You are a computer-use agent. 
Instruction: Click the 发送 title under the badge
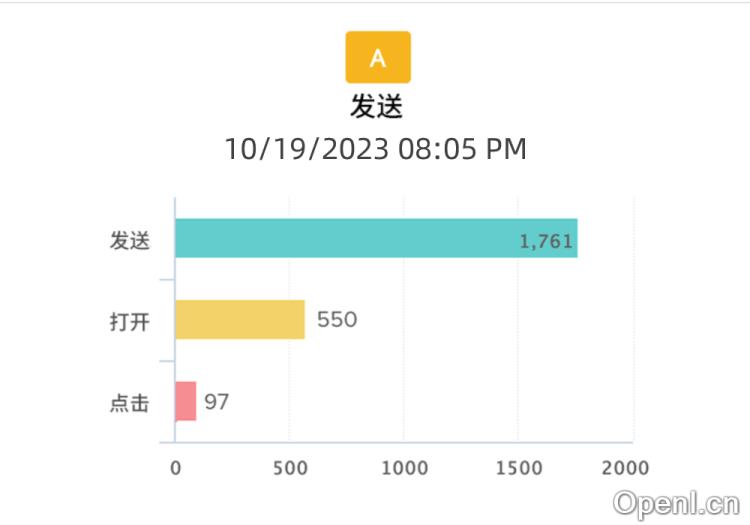click(x=377, y=106)
